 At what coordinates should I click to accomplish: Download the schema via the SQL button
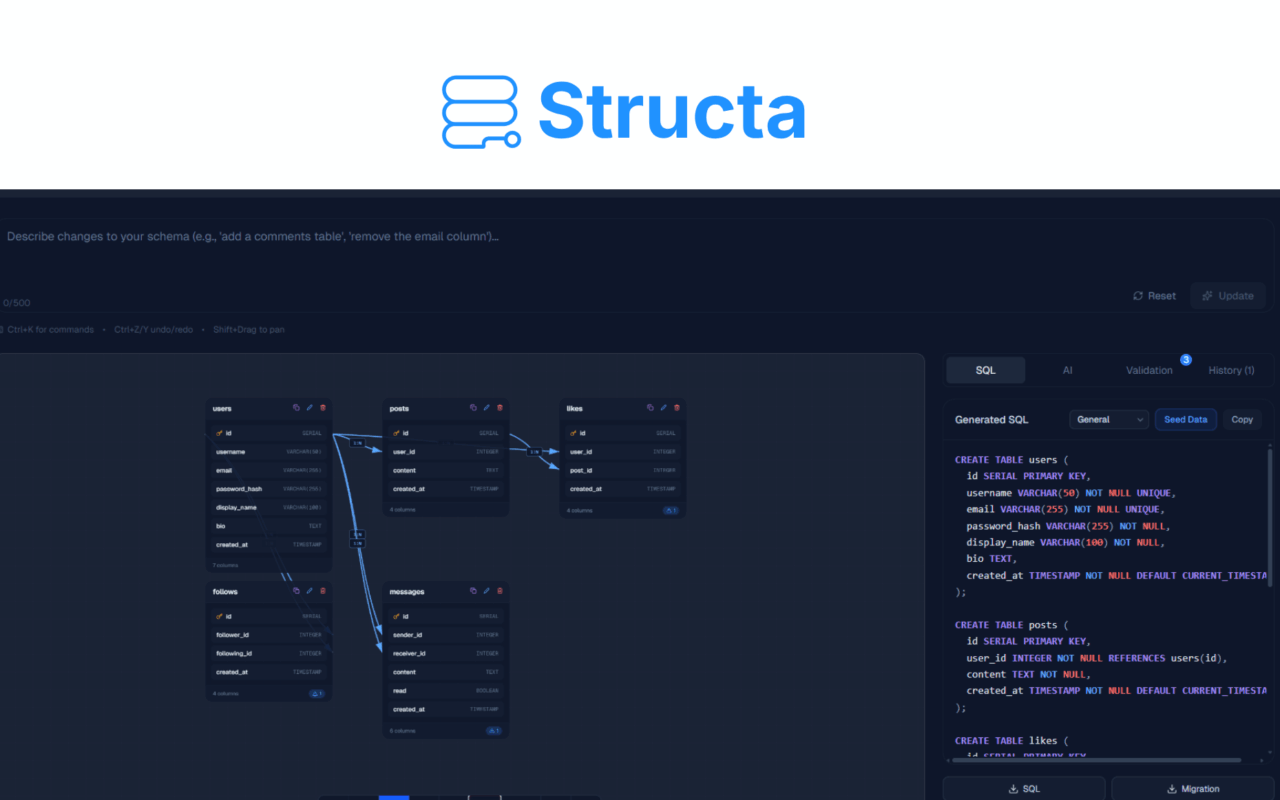[1024, 789]
